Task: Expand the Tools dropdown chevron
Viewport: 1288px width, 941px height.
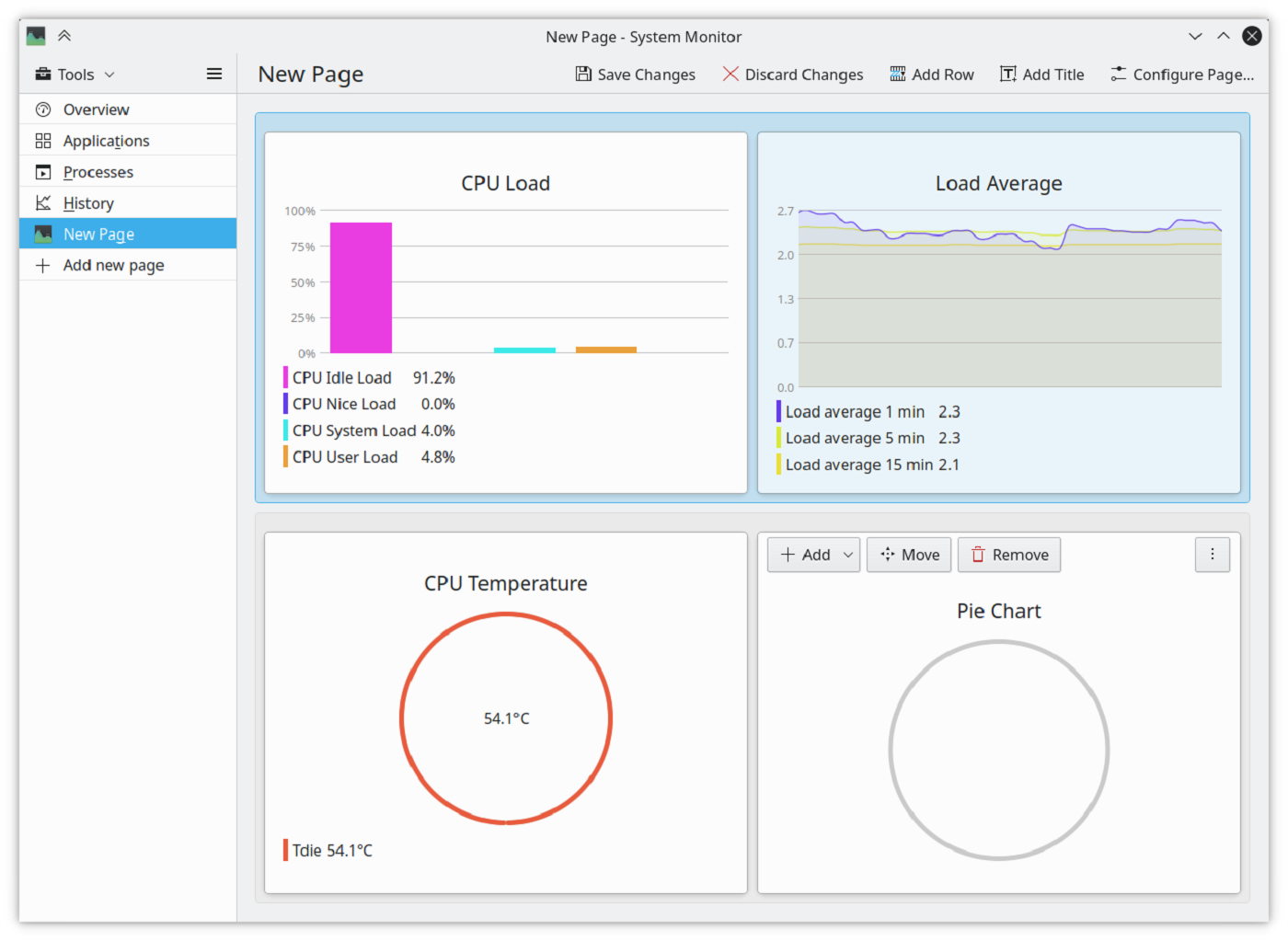Action: [109, 75]
